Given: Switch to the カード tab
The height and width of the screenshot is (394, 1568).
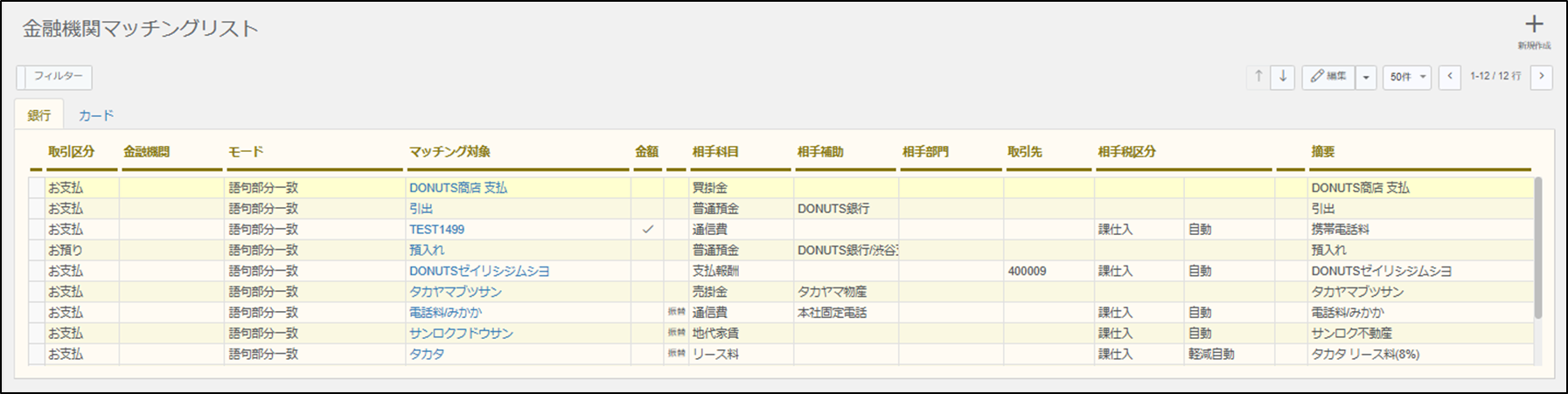Looking at the screenshot, I should click(x=96, y=115).
